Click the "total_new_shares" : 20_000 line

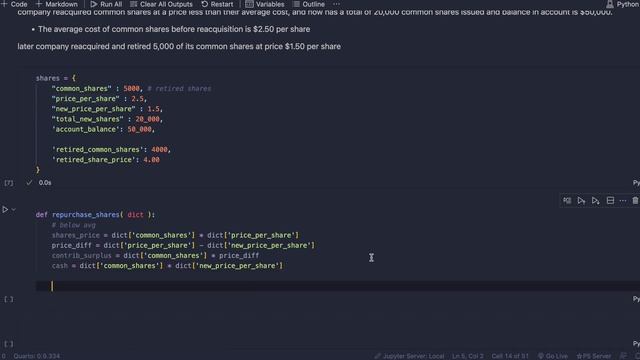107,119
